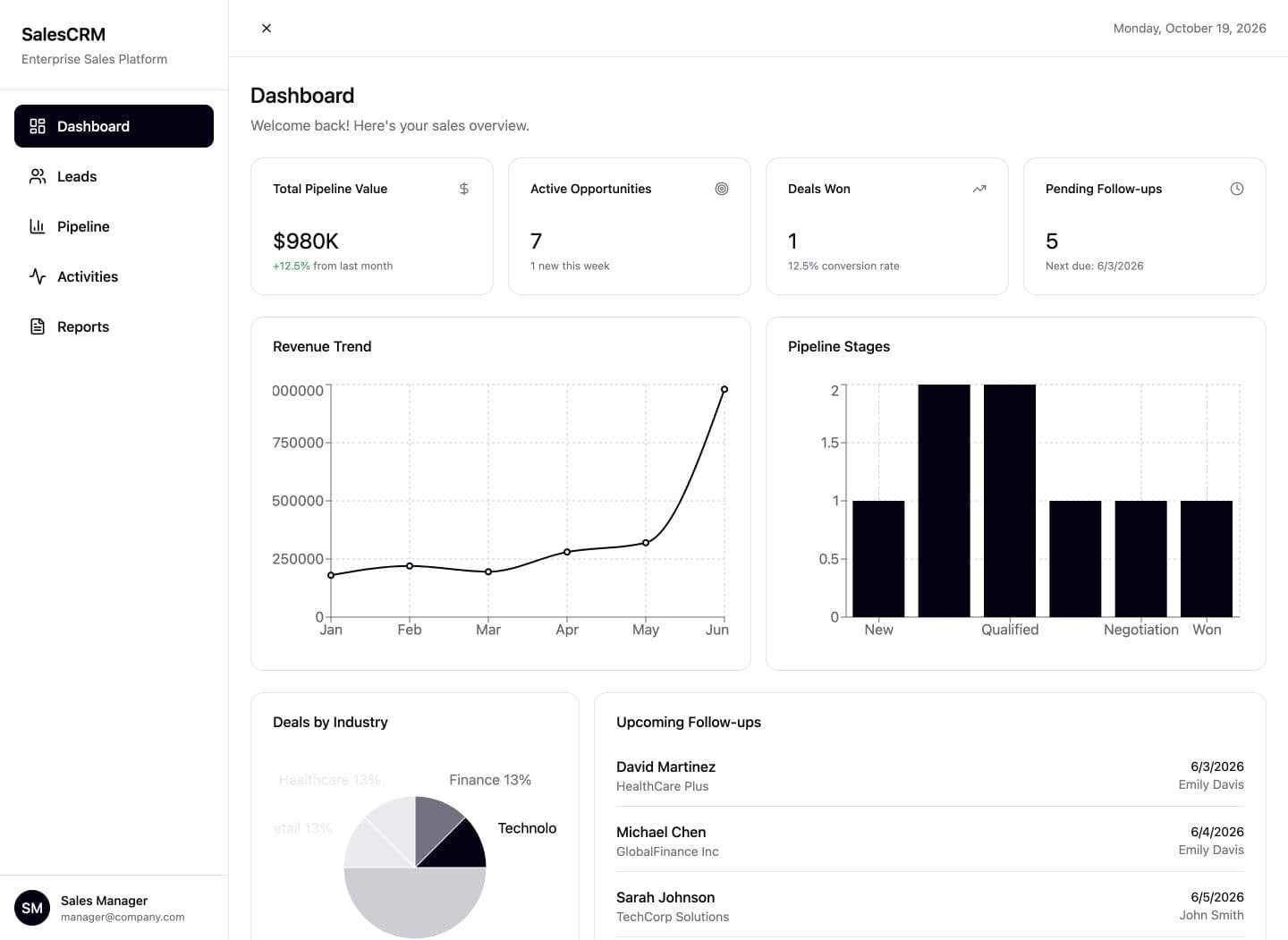Image resolution: width=1288 pixels, height=940 pixels.
Task: Click the 1 new this week text
Action: coord(570,266)
